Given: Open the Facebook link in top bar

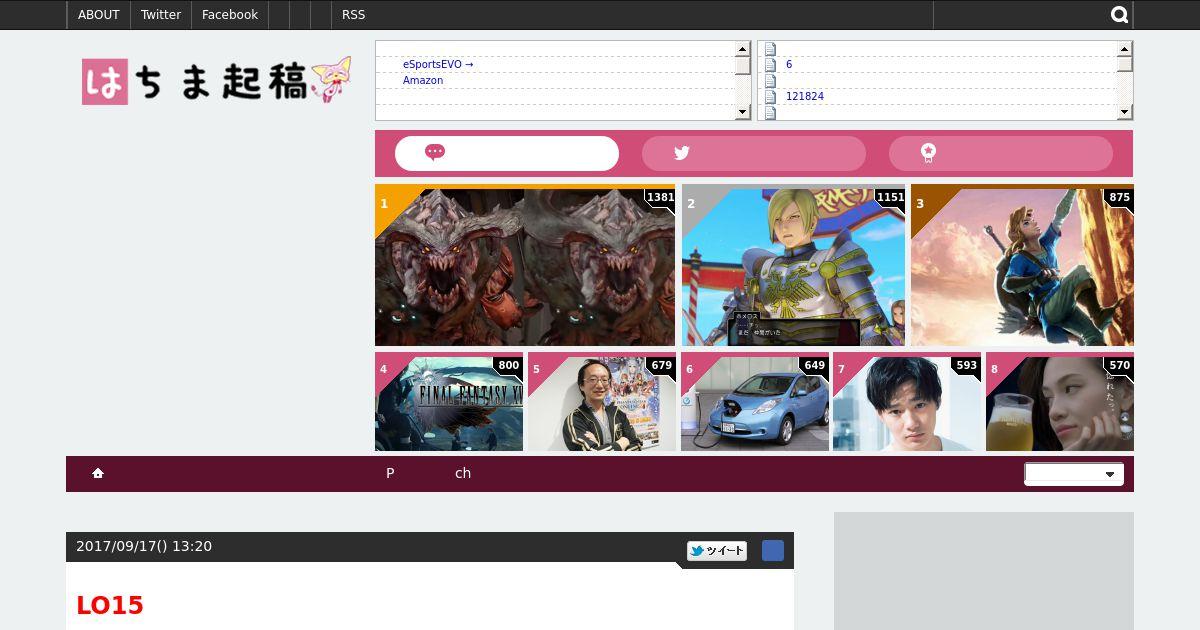Looking at the screenshot, I should point(229,15).
